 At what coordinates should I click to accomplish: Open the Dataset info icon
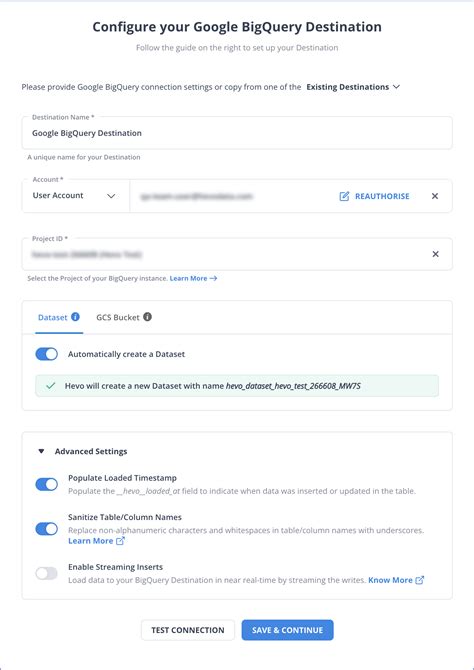[76, 317]
